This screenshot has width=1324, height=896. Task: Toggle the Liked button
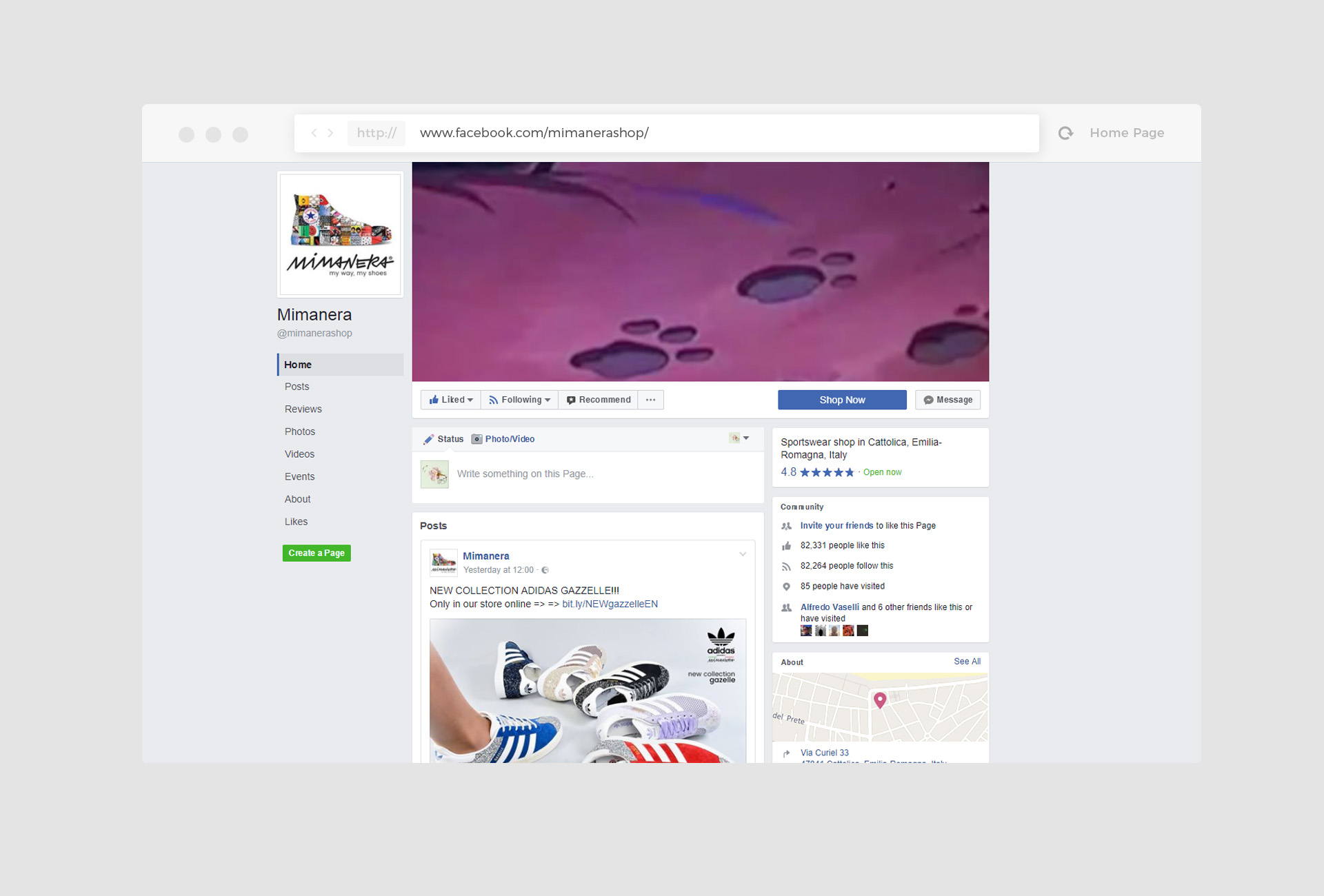(x=451, y=400)
